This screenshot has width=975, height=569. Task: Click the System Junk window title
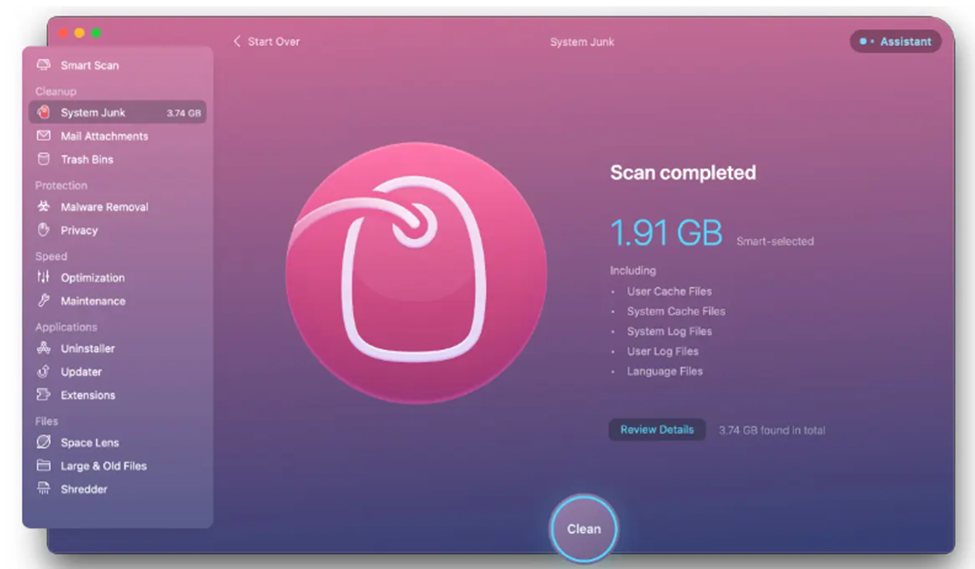coord(582,42)
